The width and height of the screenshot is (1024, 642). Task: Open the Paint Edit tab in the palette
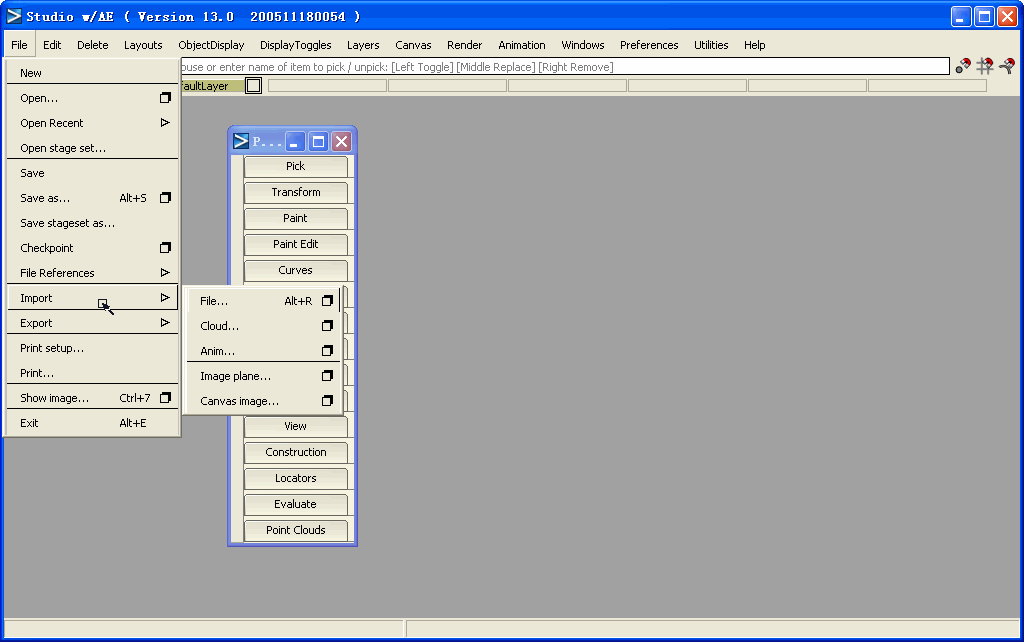[296, 244]
